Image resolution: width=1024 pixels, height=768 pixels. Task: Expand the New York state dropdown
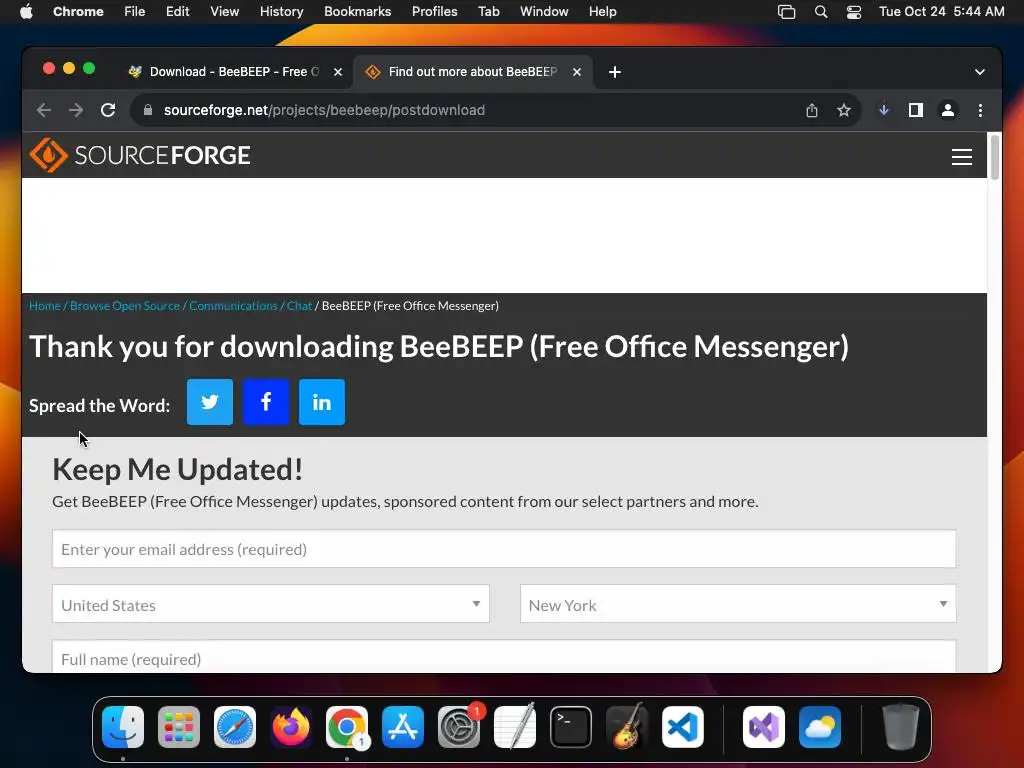[738, 604]
